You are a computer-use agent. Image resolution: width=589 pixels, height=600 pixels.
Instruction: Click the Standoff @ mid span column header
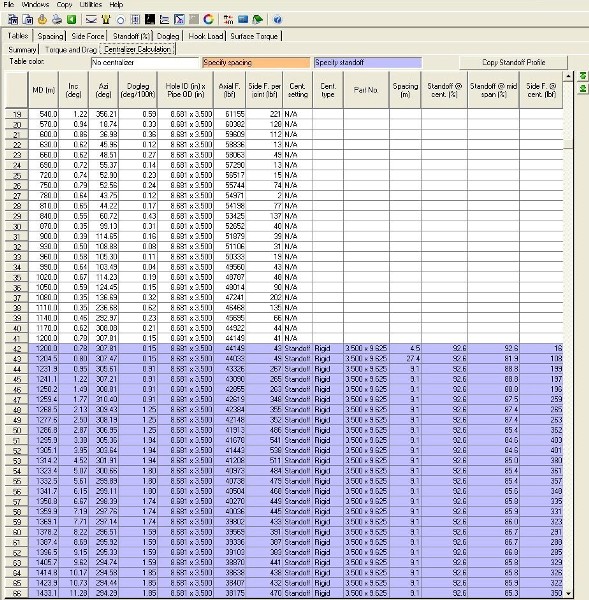[x=493, y=90]
